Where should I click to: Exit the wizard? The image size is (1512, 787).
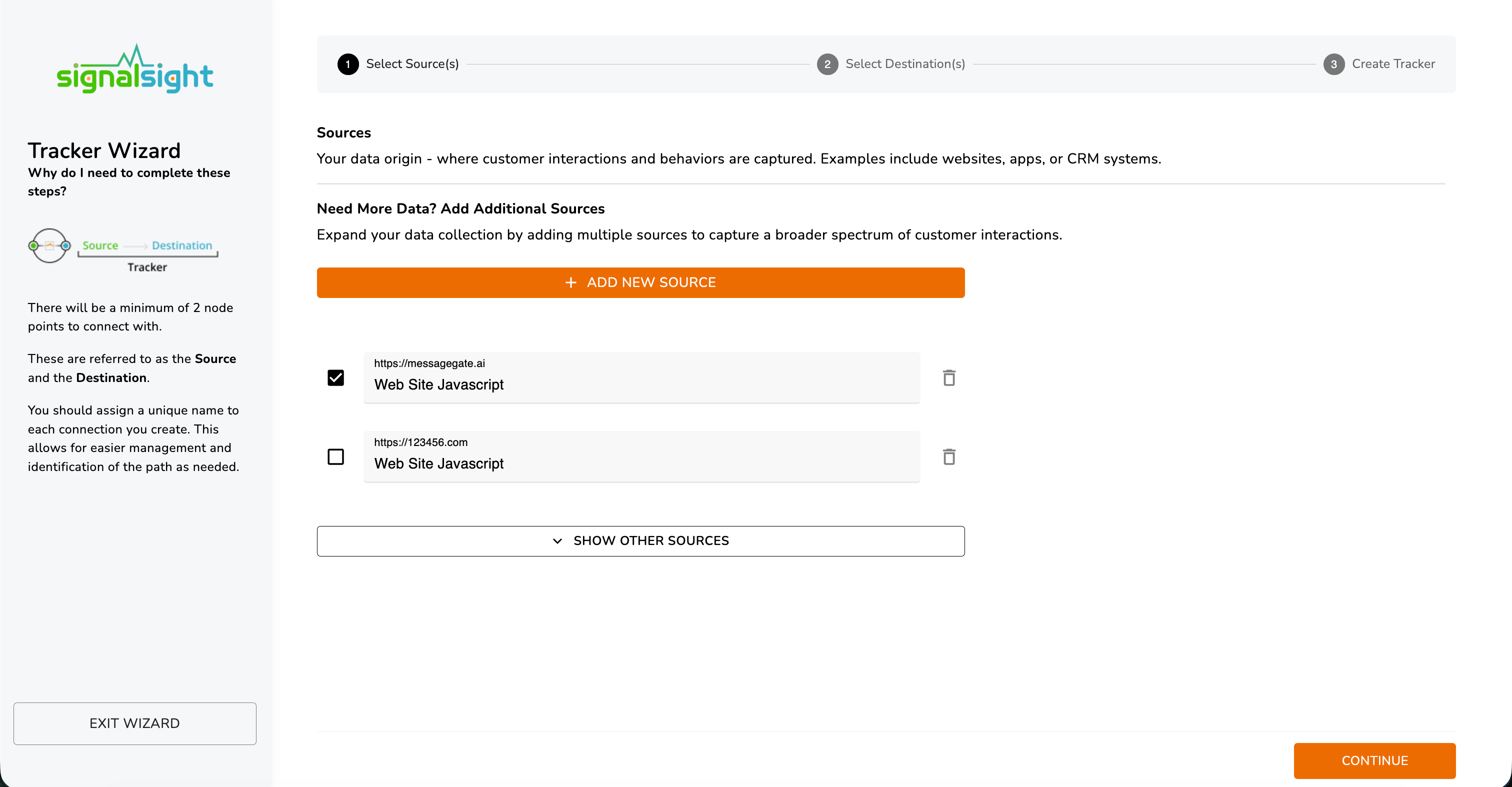[135, 723]
